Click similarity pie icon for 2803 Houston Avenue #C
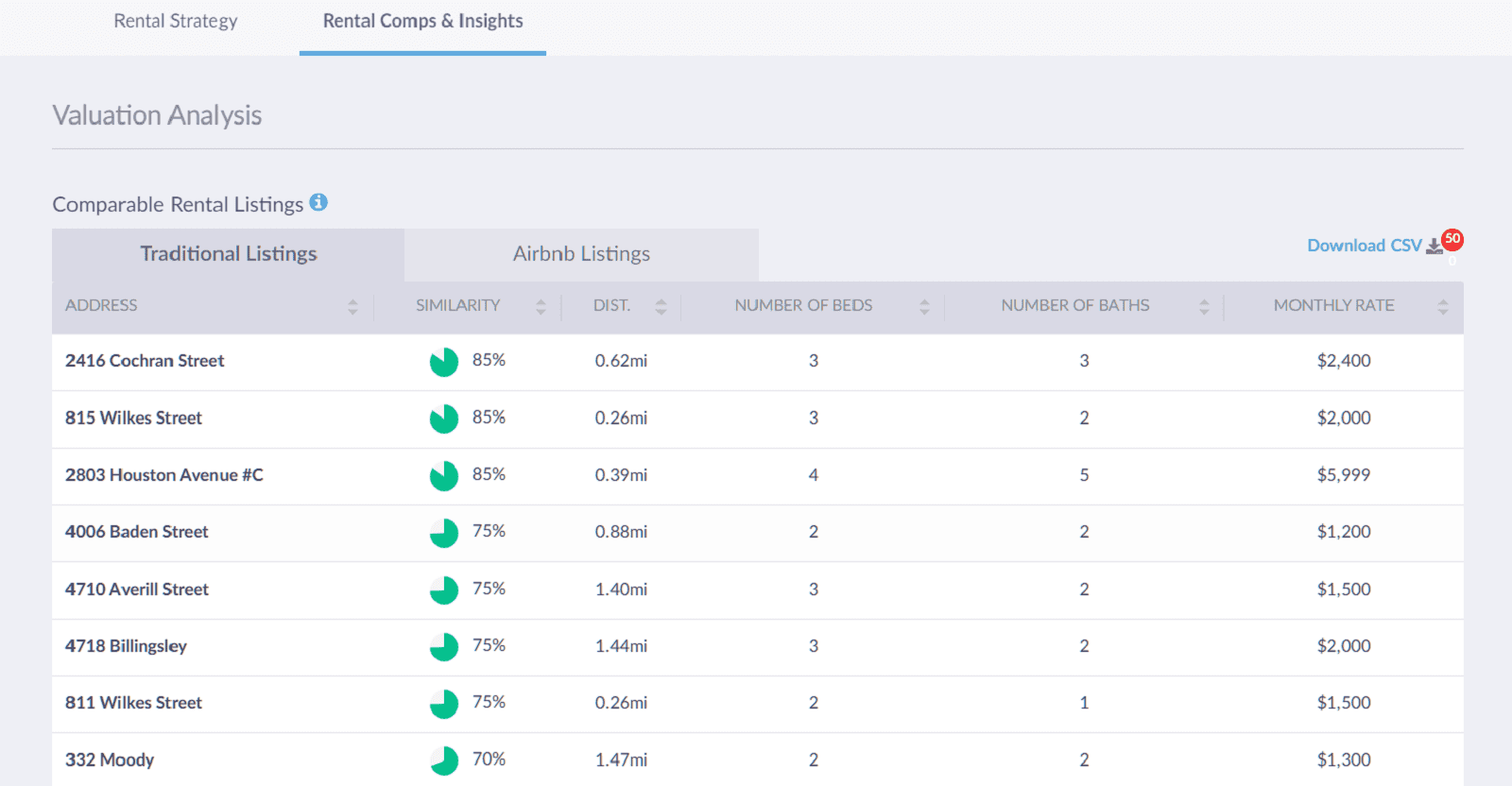1512x786 pixels. point(443,476)
